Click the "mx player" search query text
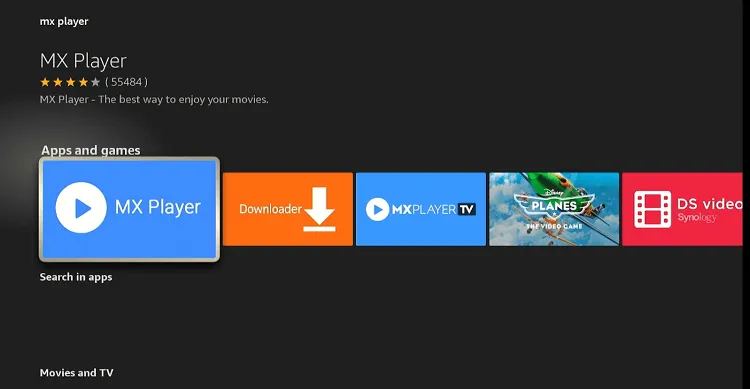Image resolution: width=750 pixels, height=389 pixels. coord(64,22)
